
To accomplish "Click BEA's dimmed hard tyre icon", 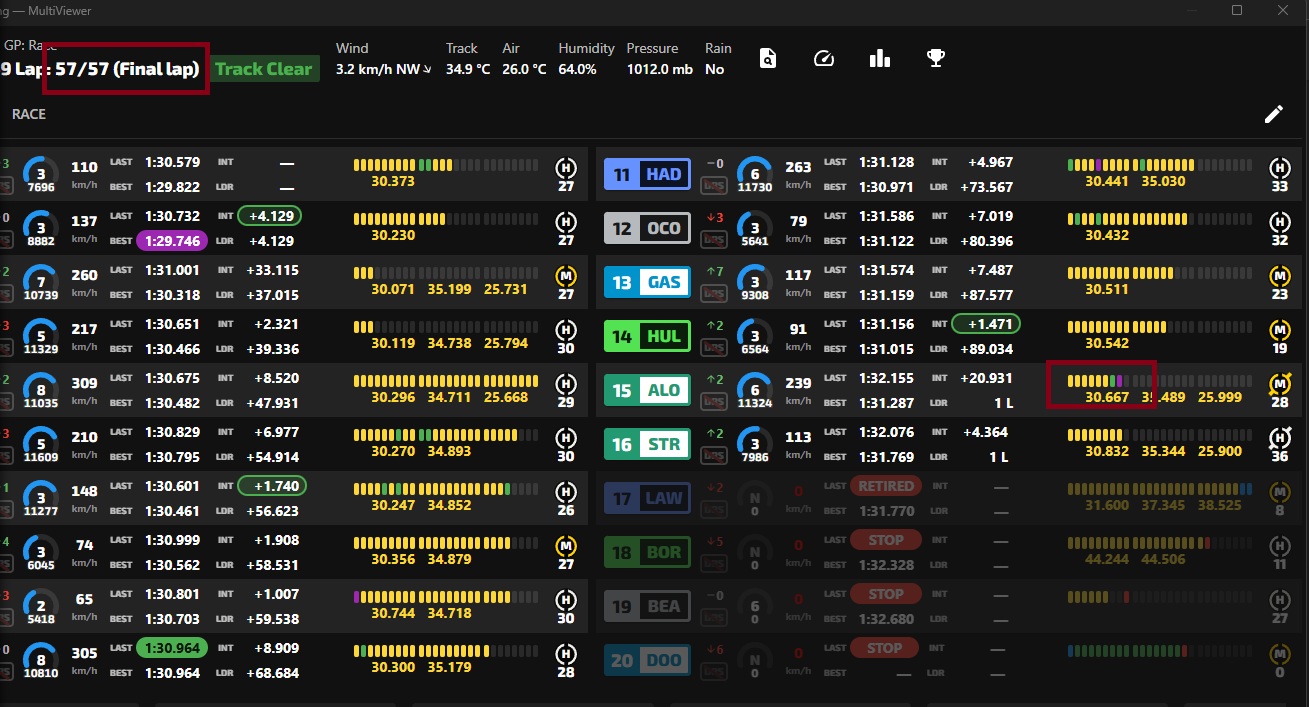I will click(1280, 600).
